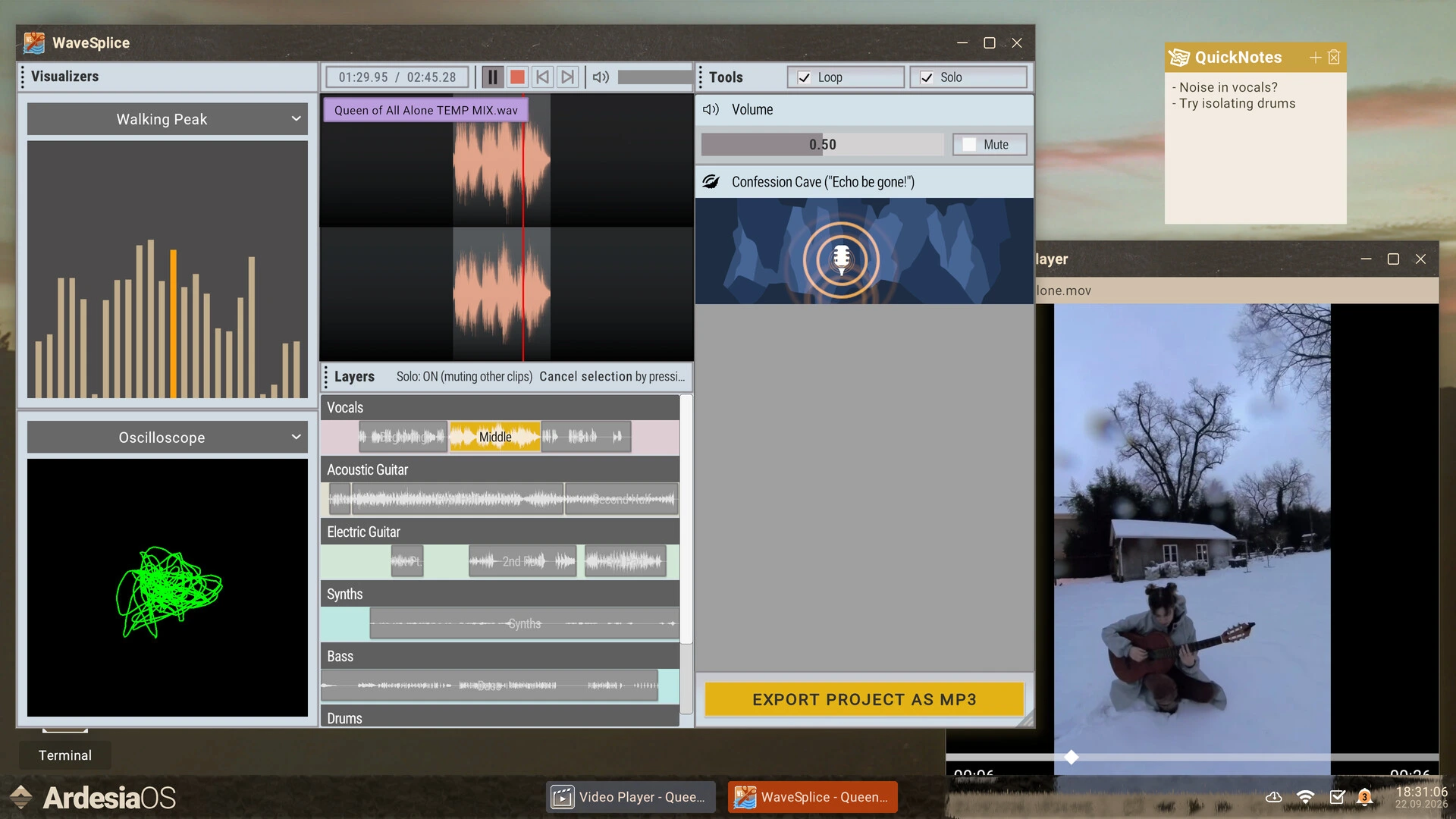The height and width of the screenshot is (819, 1456).
Task: Switch to Video Player taskbar item
Action: (631, 797)
